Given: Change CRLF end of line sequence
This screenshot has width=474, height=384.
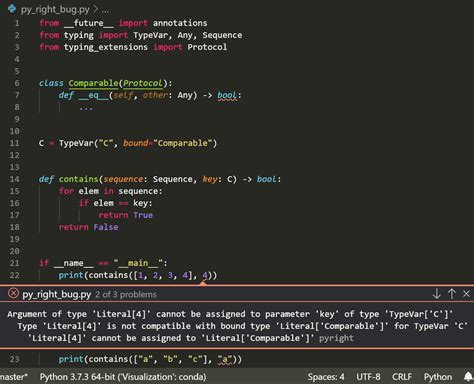Looking at the screenshot, I should (x=402, y=377).
